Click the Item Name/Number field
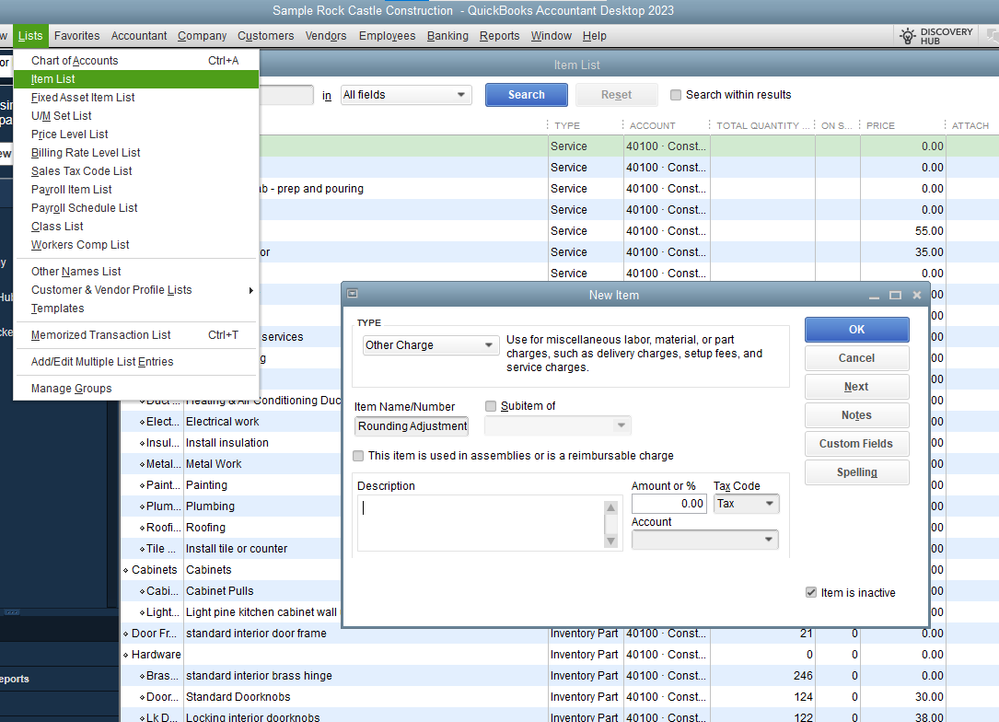Screen dimensions: 999x722 pos(412,426)
